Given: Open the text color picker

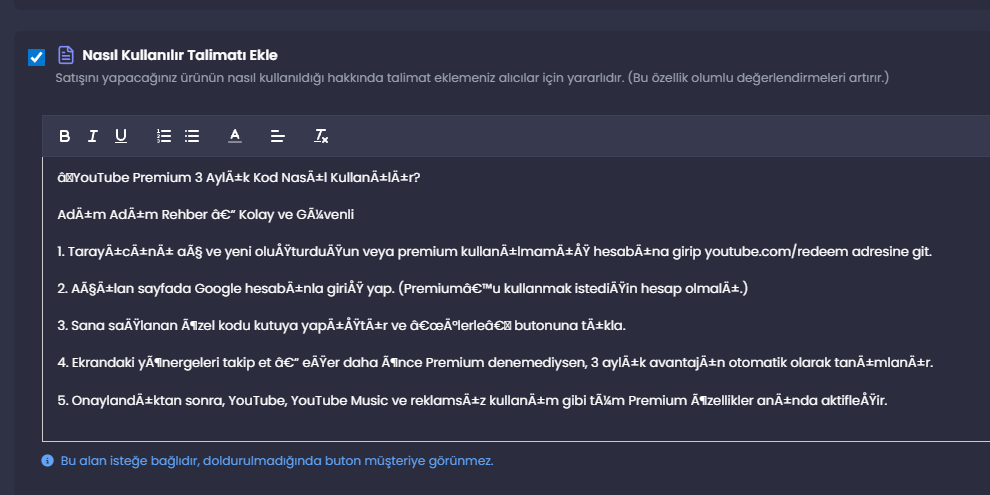Looking at the screenshot, I should 235,136.
